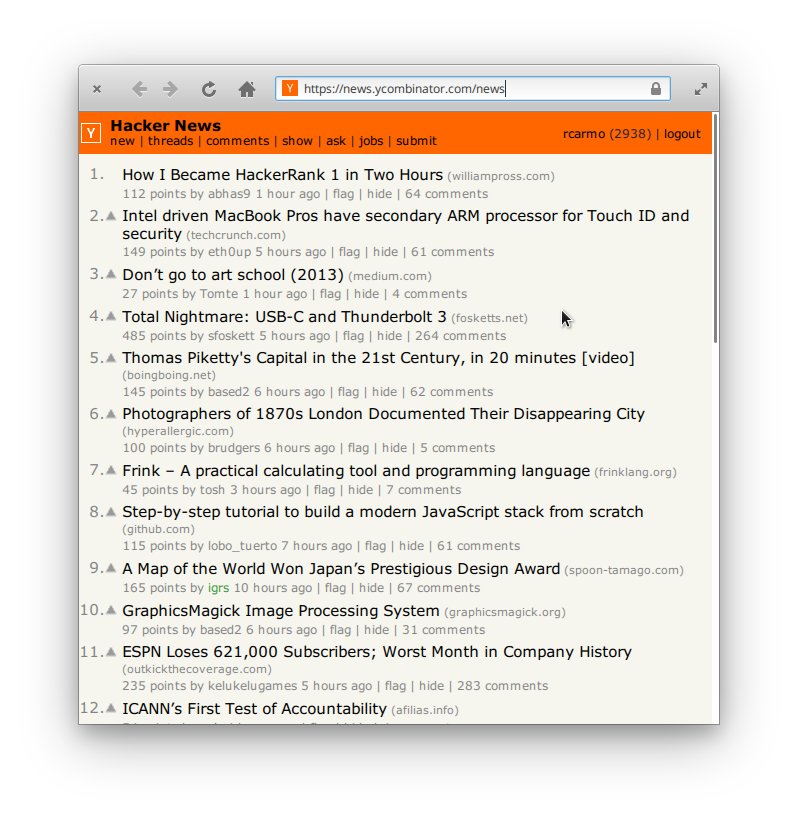Go to the comments section link
The width and height of the screenshot is (798, 817).
tap(238, 141)
